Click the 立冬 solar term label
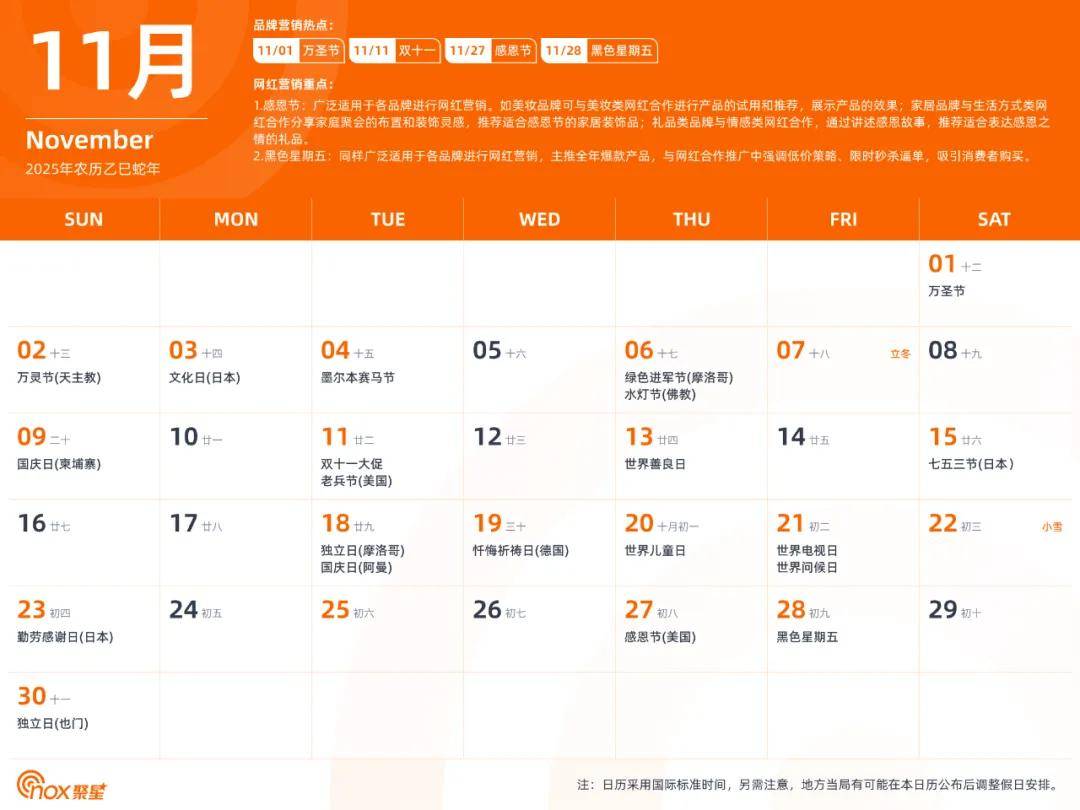1080x810 pixels. [900, 353]
